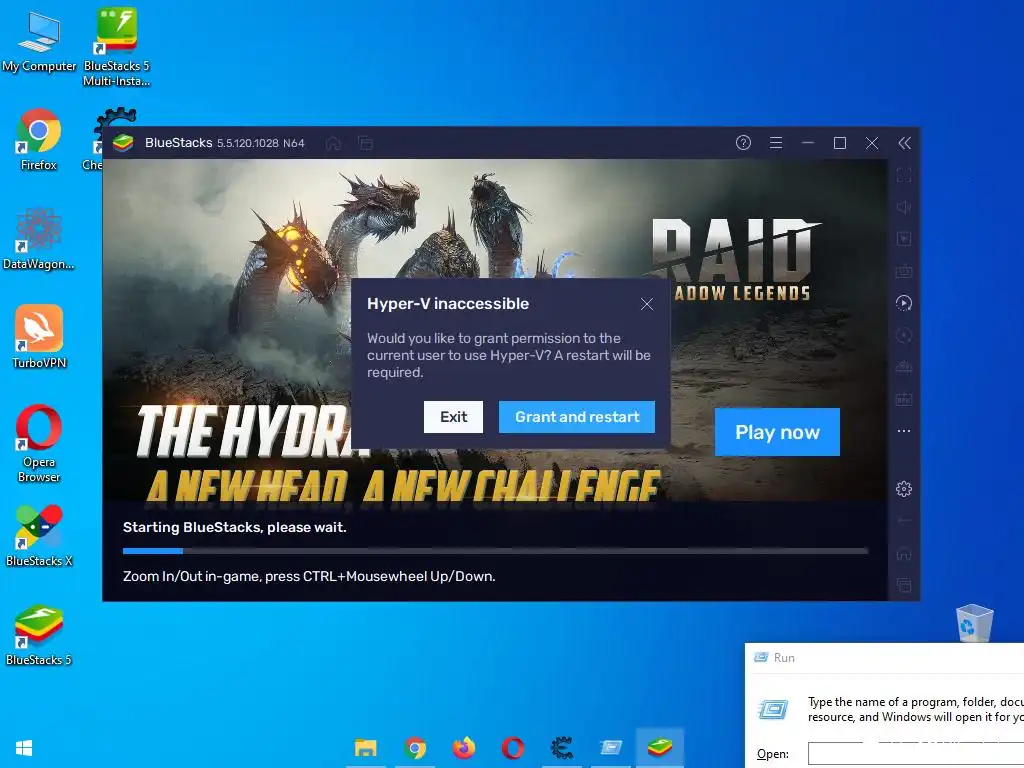Click the Exit button in dialog
The height and width of the screenshot is (768, 1024).
[453, 417]
